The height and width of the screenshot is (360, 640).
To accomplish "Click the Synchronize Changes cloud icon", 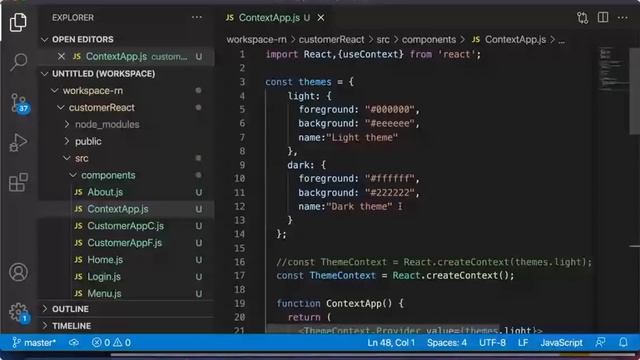I will pos(74,342).
